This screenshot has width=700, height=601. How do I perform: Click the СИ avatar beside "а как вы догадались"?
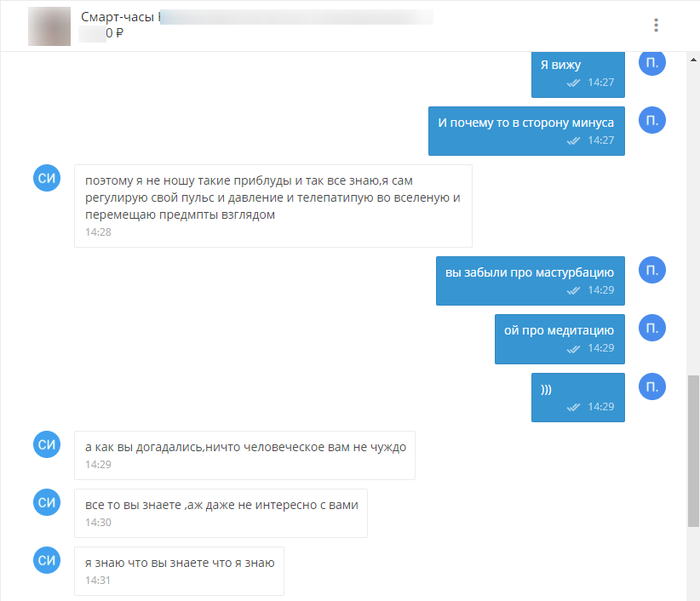point(47,445)
